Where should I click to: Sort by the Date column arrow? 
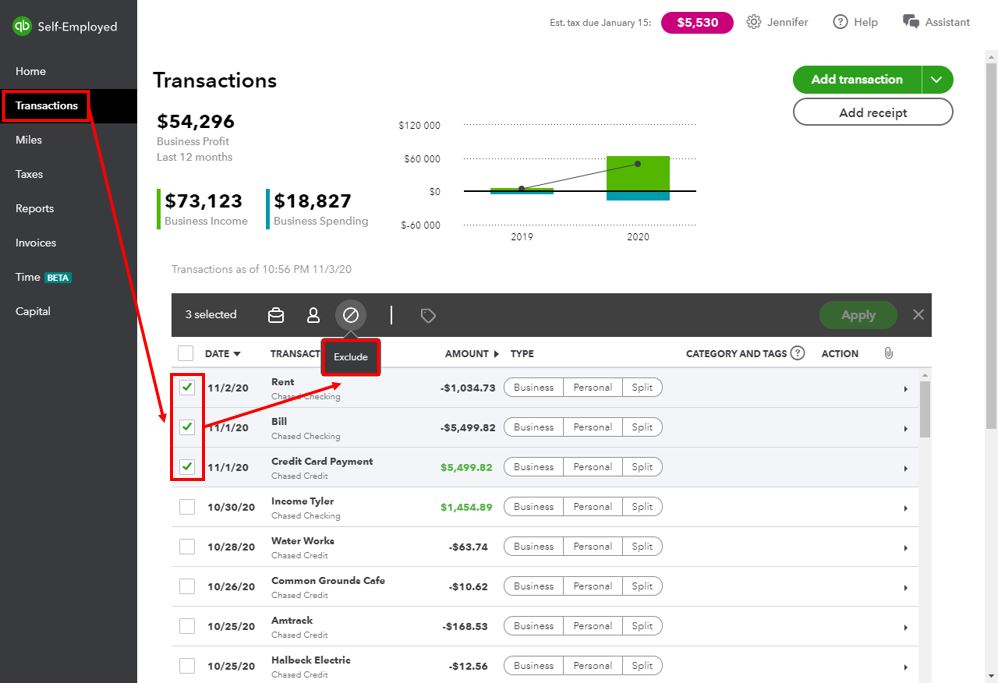click(237, 354)
